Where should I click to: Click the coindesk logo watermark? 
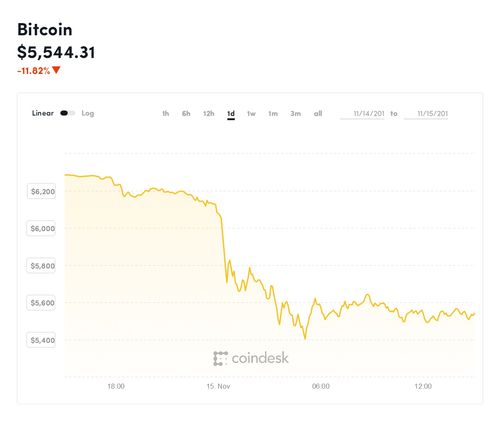tap(251, 358)
